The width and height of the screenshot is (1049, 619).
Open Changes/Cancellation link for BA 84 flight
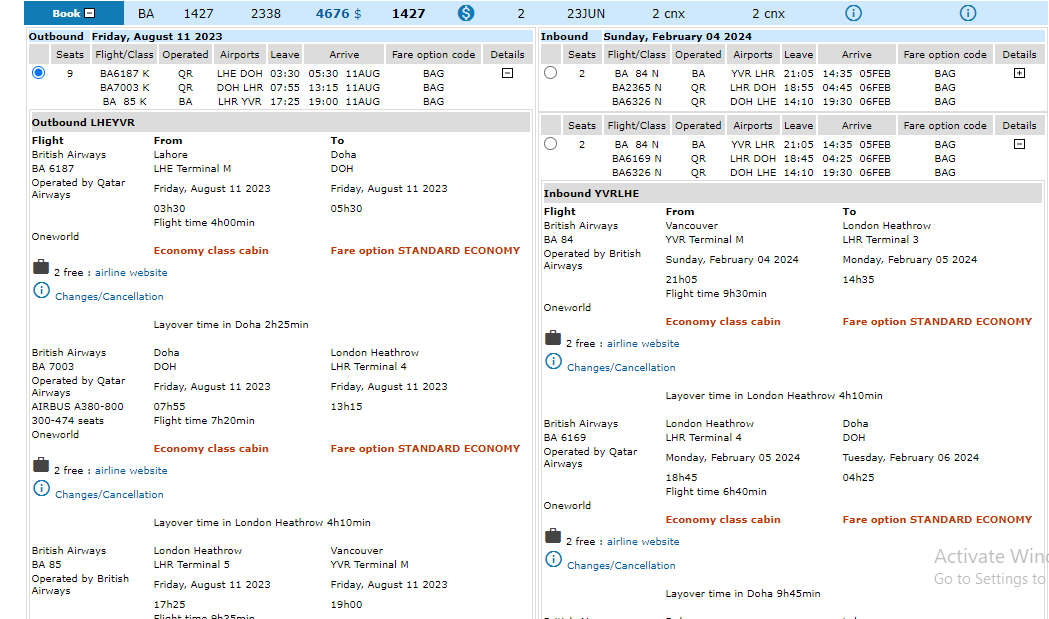coord(621,367)
